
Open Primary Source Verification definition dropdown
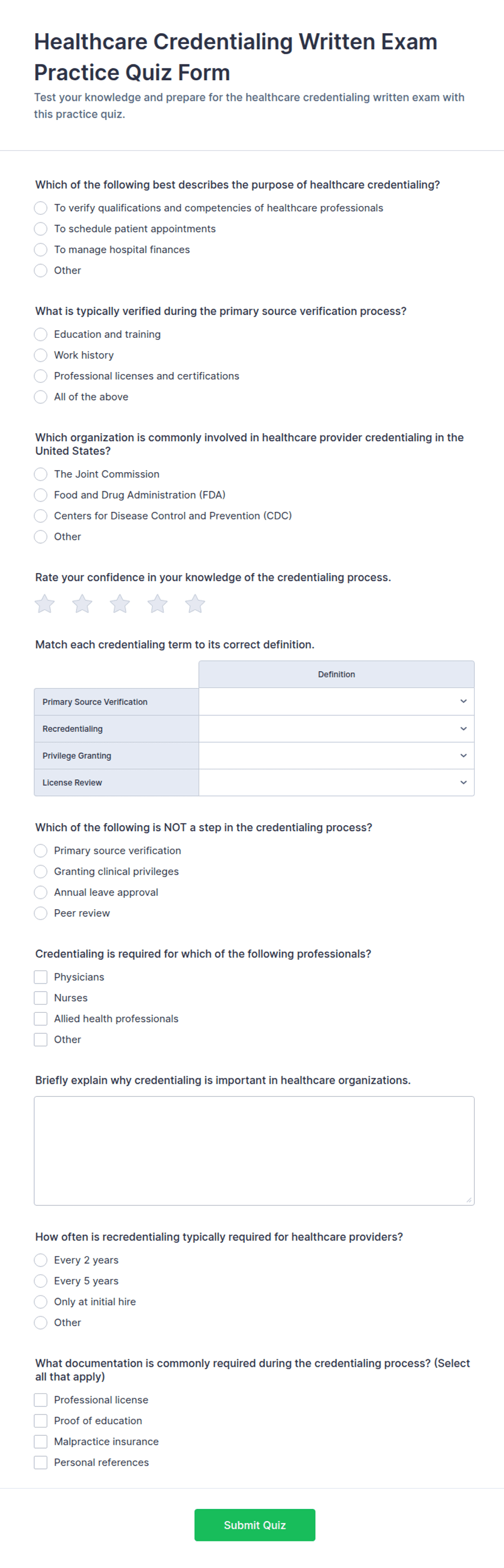point(336,701)
